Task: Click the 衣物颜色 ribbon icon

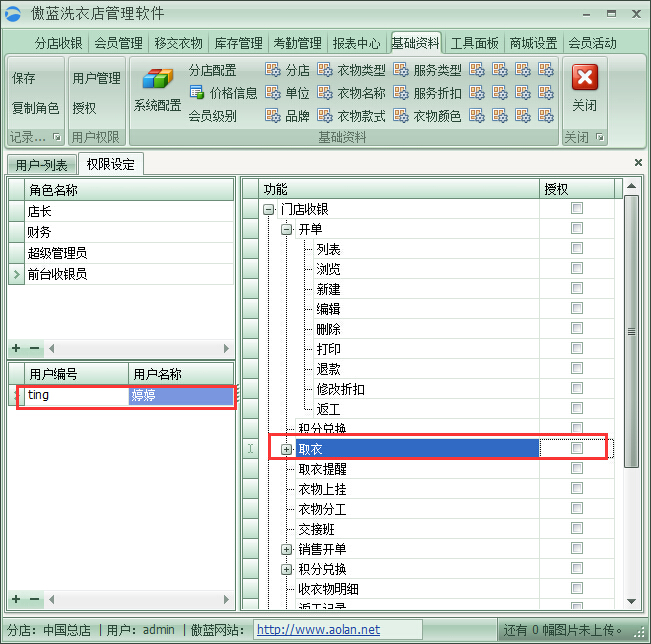Action: pyautogui.click(x=401, y=116)
